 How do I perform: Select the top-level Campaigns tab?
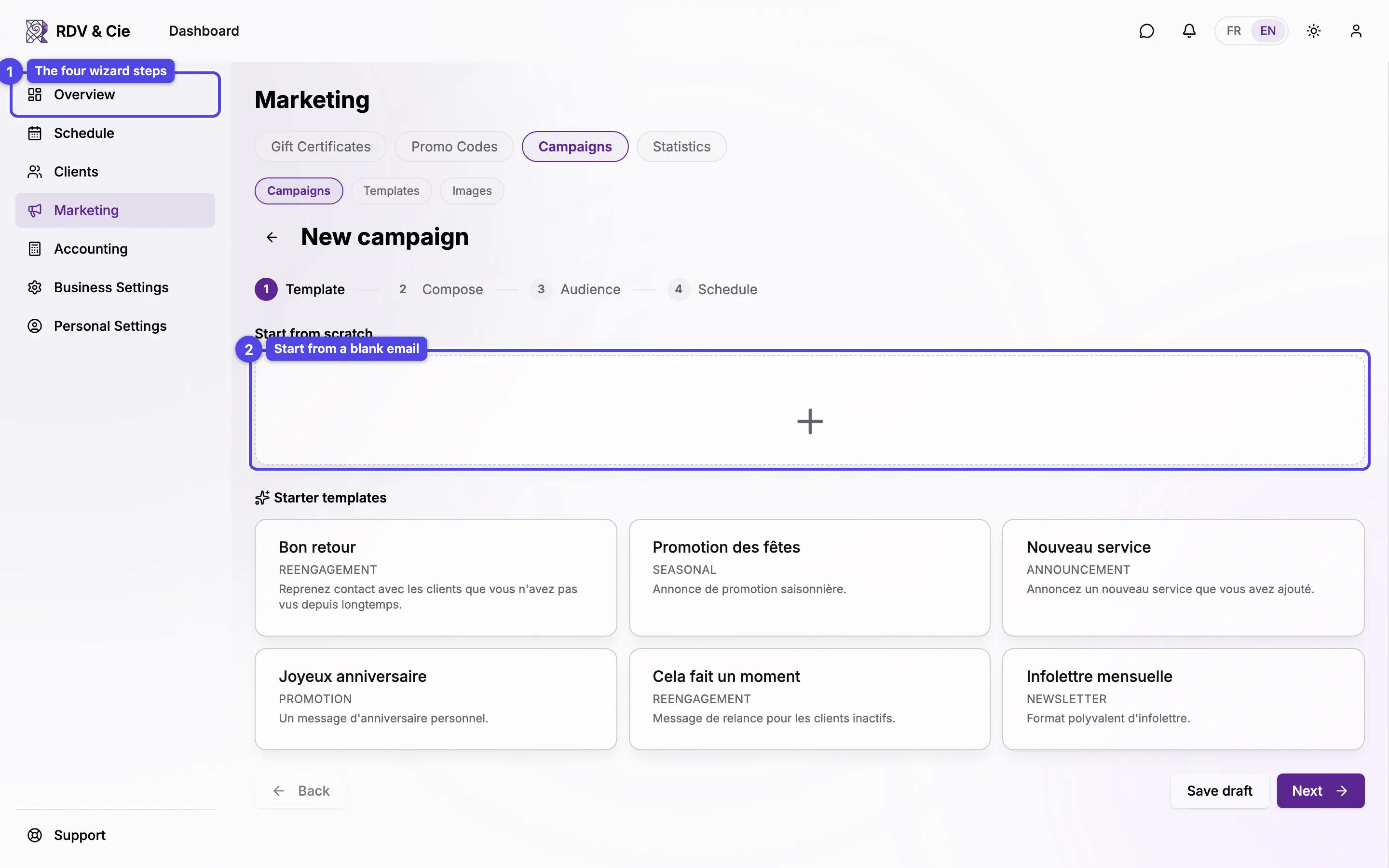(x=575, y=147)
